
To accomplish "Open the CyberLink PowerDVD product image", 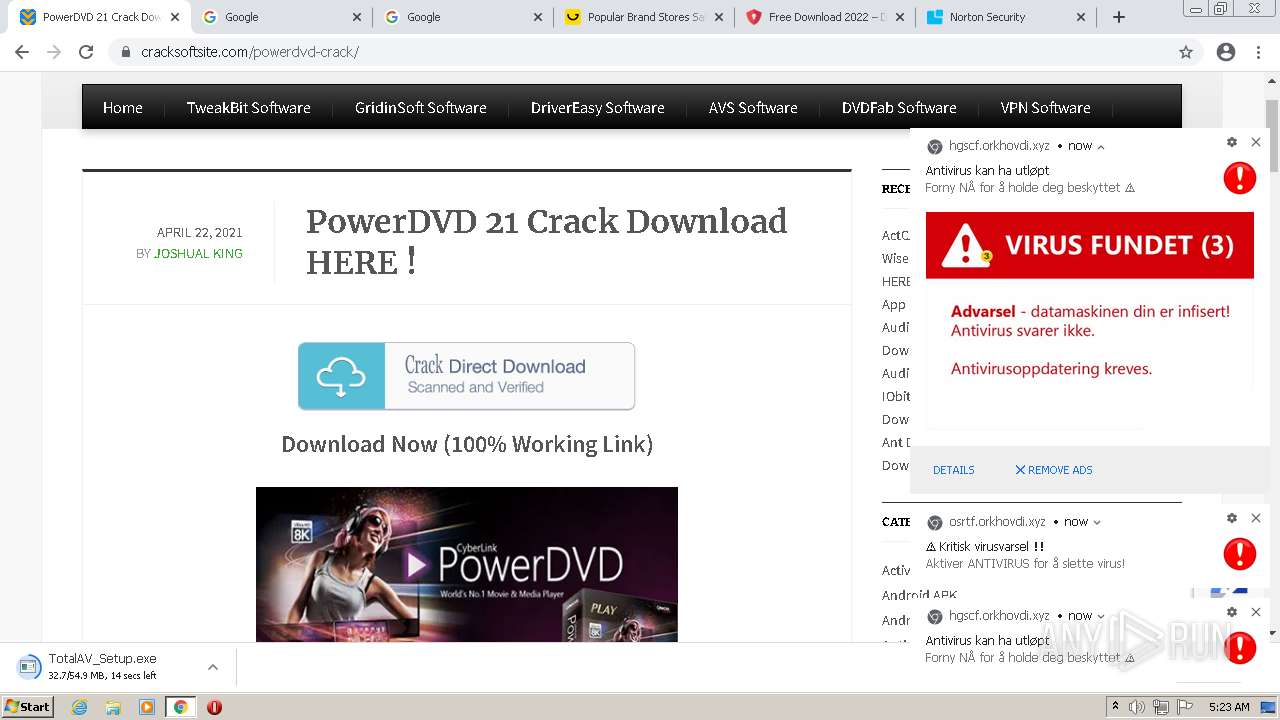I will [x=467, y=564].
